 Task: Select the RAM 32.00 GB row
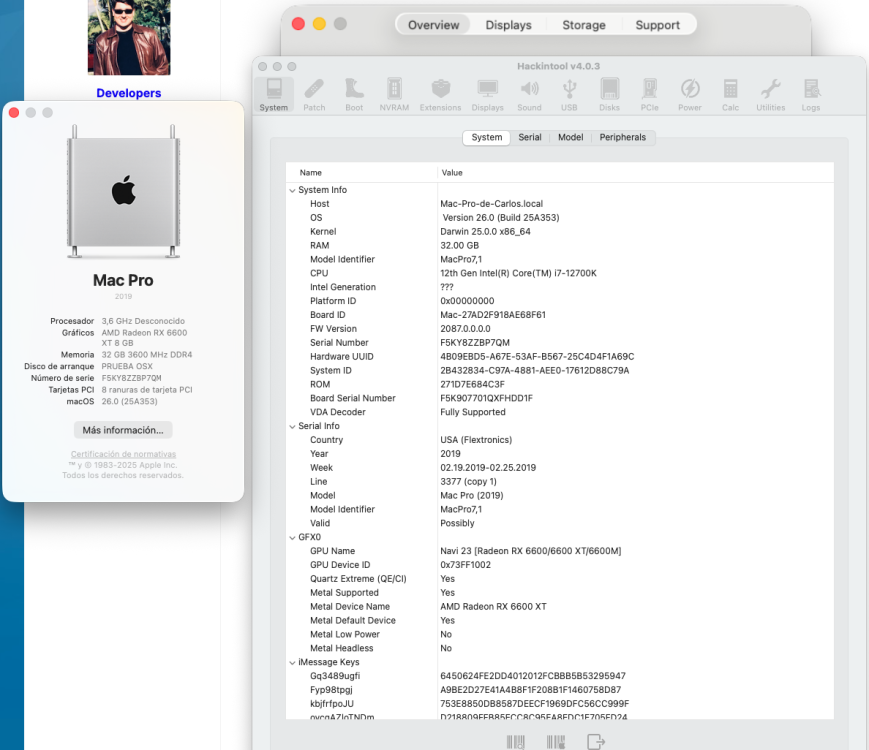[x=560, y=246]
